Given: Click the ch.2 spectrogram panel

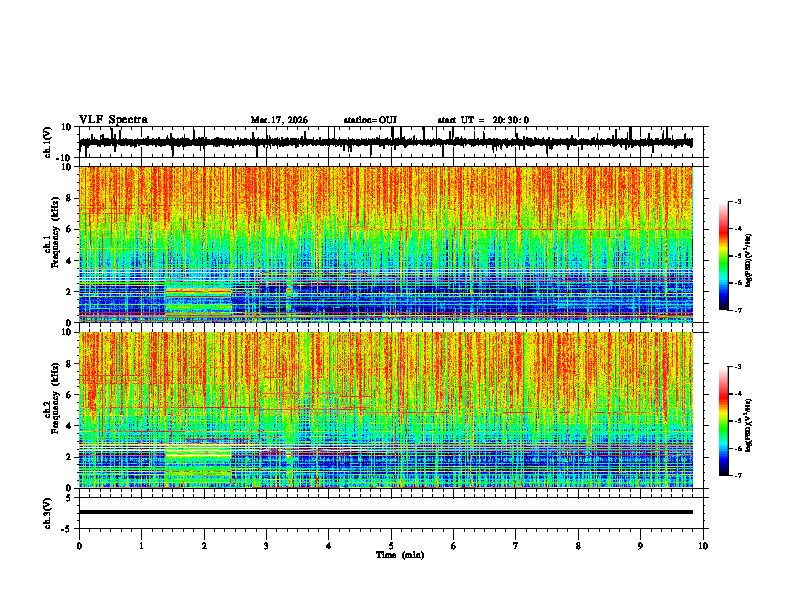Looking at the screenshot, I should tap(386, 410).
